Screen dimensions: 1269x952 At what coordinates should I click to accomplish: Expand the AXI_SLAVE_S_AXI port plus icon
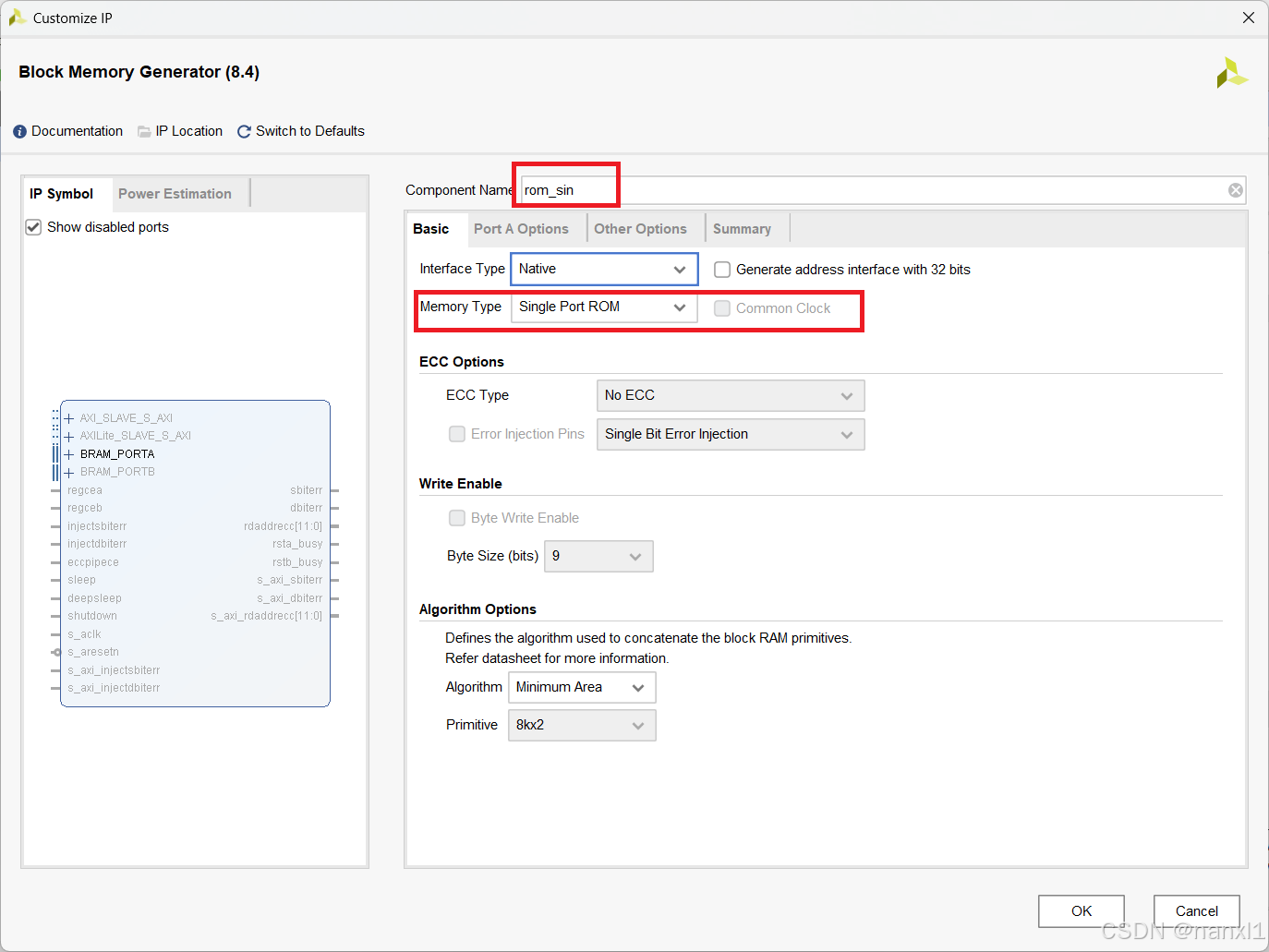click(69, 418)
